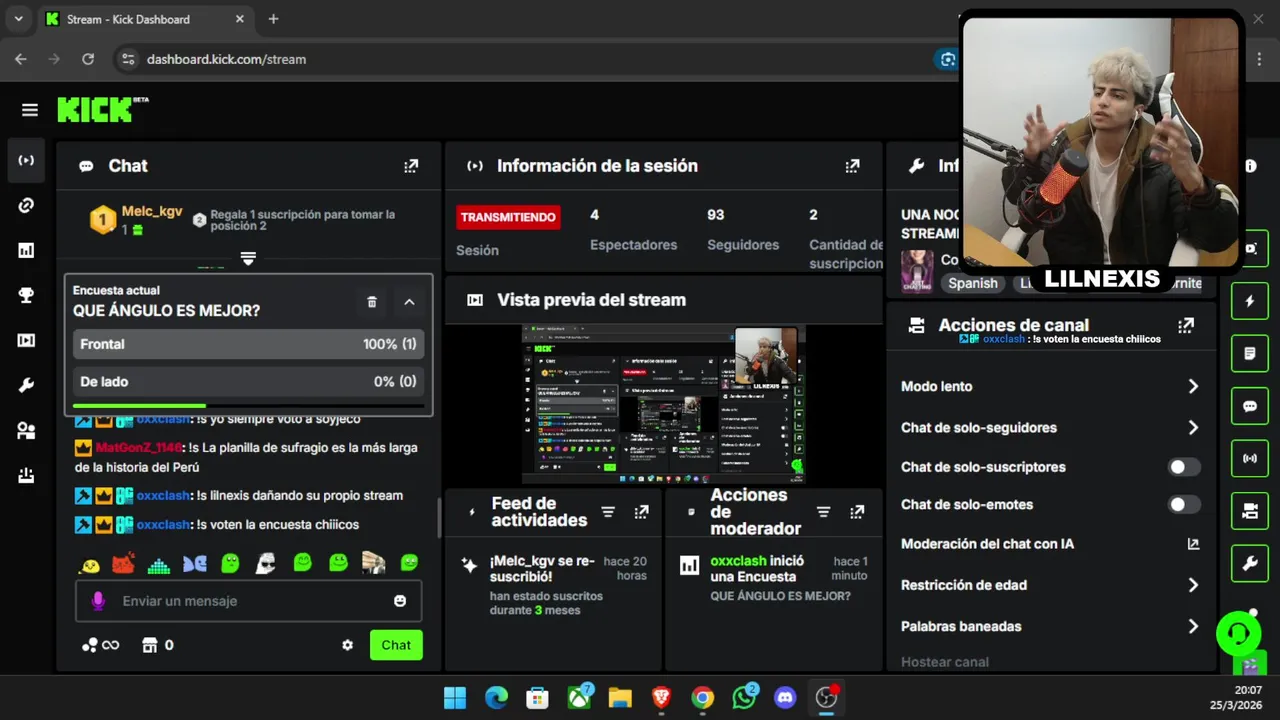Pop out Información de la sesión panel
This screenshot has width=1280, height=720.
(852, 166)
